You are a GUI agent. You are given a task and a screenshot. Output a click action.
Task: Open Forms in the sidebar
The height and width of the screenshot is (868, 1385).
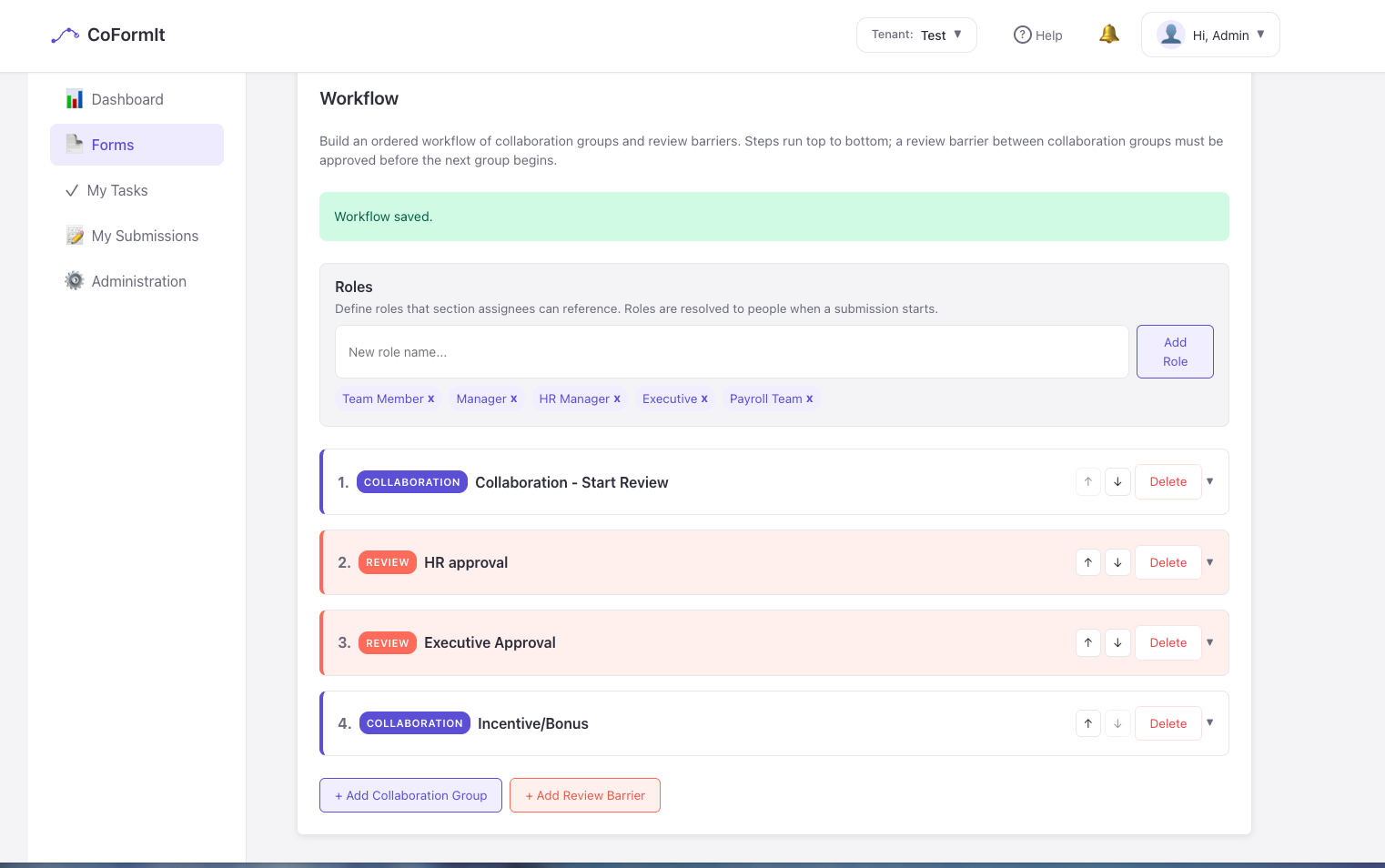[x=136, y=145]
